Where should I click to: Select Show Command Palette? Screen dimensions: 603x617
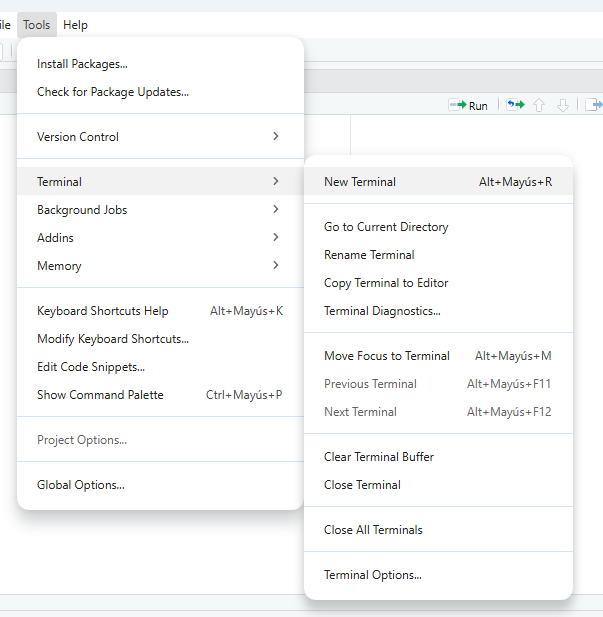(x=100, y=395)
